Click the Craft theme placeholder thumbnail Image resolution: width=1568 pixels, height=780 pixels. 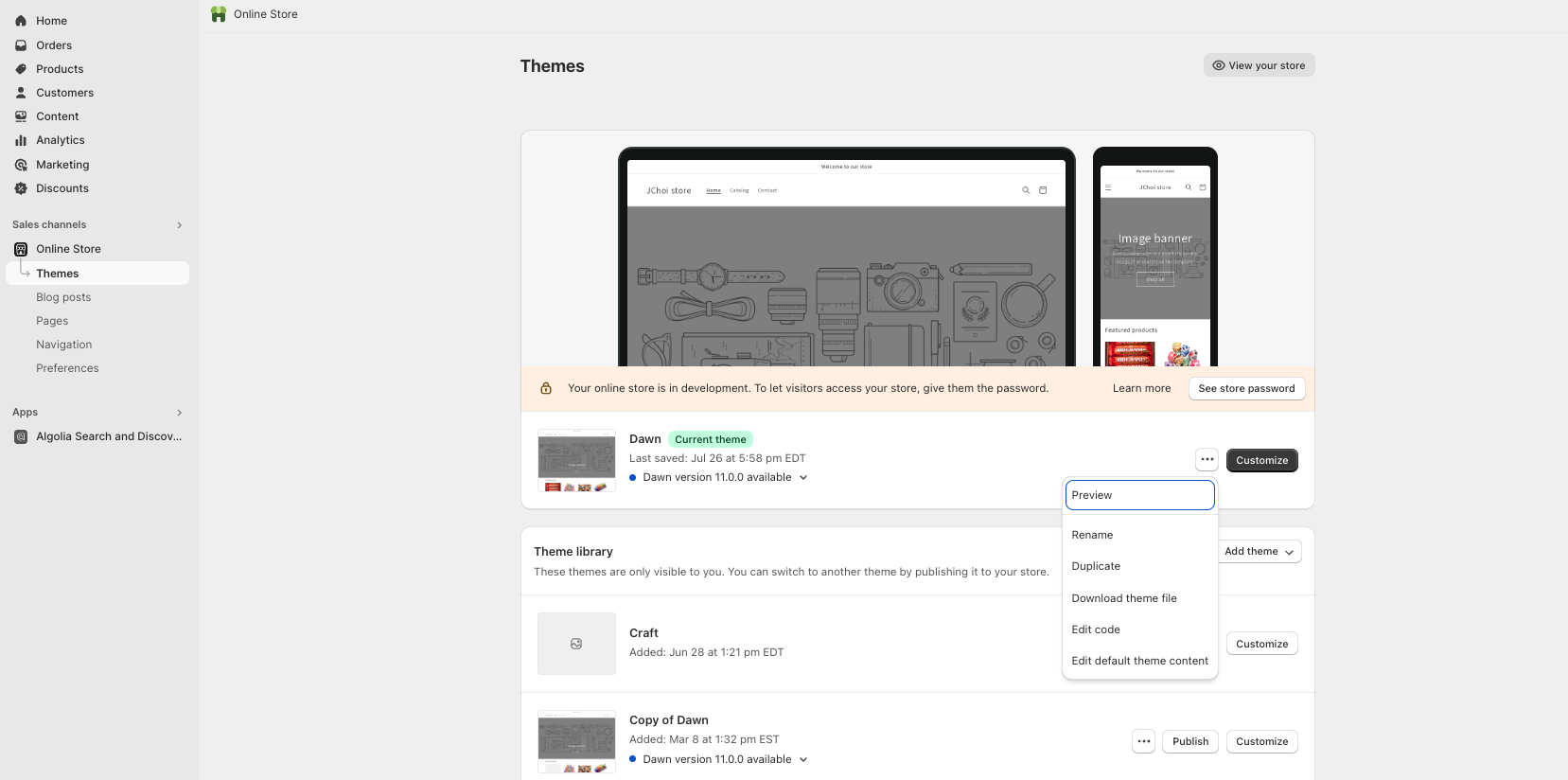click(576, 644)
